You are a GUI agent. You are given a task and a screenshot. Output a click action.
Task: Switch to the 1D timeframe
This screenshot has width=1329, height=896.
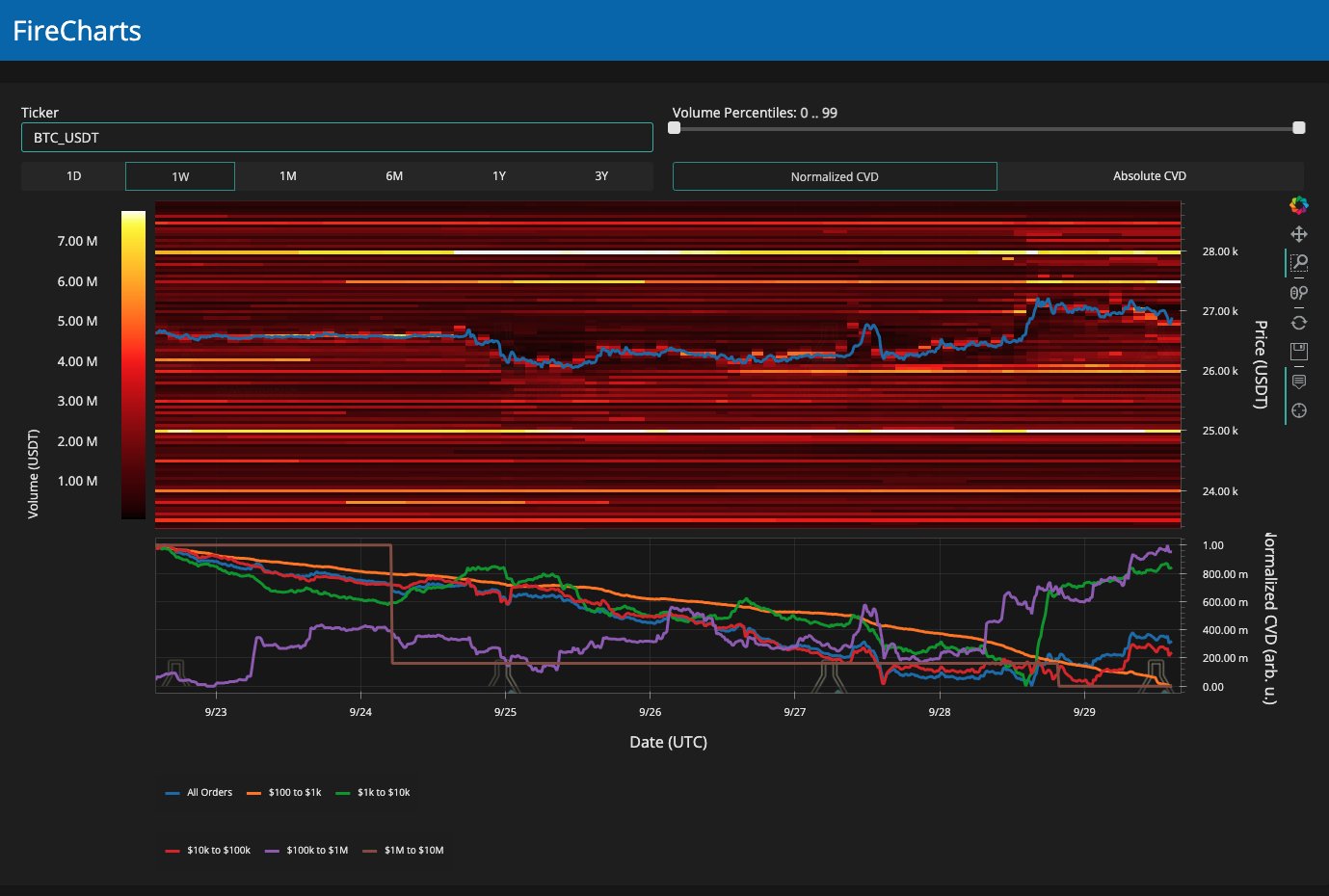(x=73, y=176)
